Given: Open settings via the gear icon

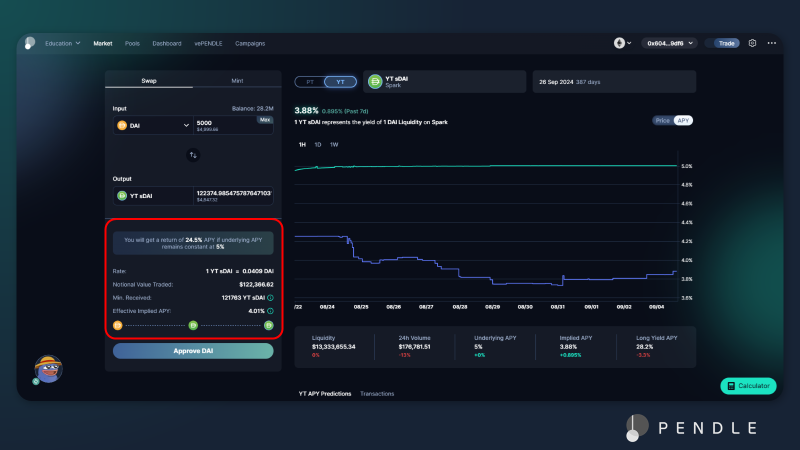Looking at the screenshot, I should click(x=752, y=43).
